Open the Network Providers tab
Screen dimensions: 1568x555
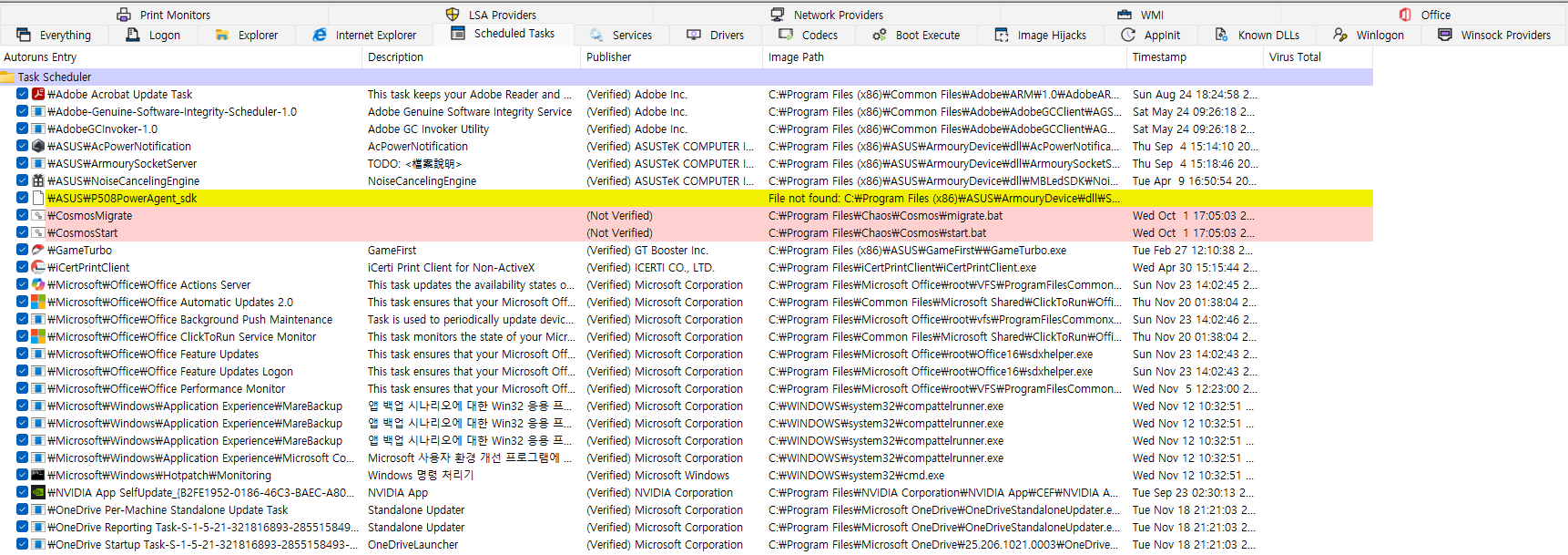pyautogui.click(x=827, y=15)
